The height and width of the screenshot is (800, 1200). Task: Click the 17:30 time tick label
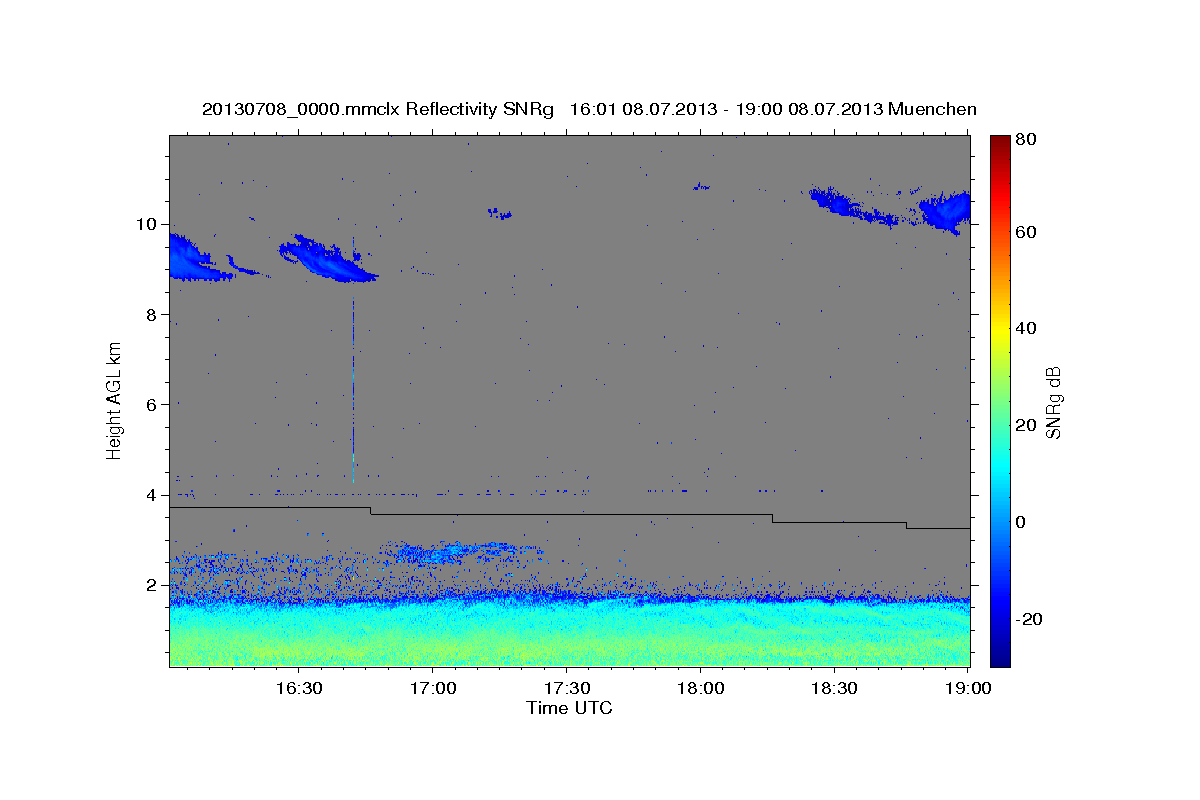[x=567, y=689]
